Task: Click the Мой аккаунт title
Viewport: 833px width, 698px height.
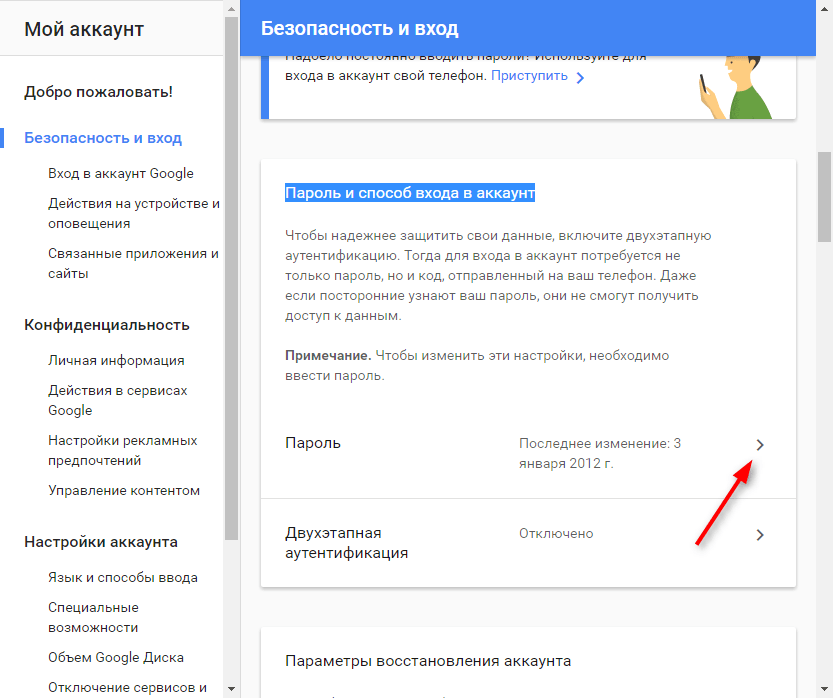Action: tap(84, 29)
